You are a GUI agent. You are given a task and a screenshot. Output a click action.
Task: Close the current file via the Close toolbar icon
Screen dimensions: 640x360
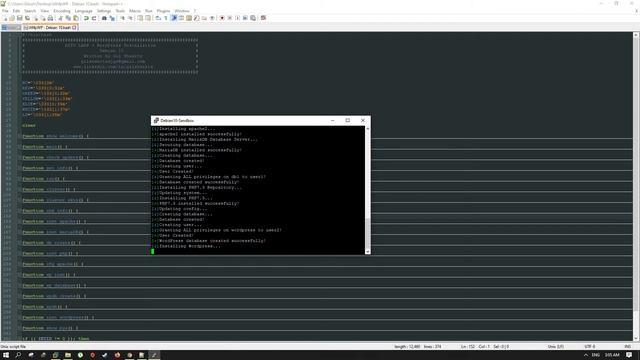pos(35,18)
